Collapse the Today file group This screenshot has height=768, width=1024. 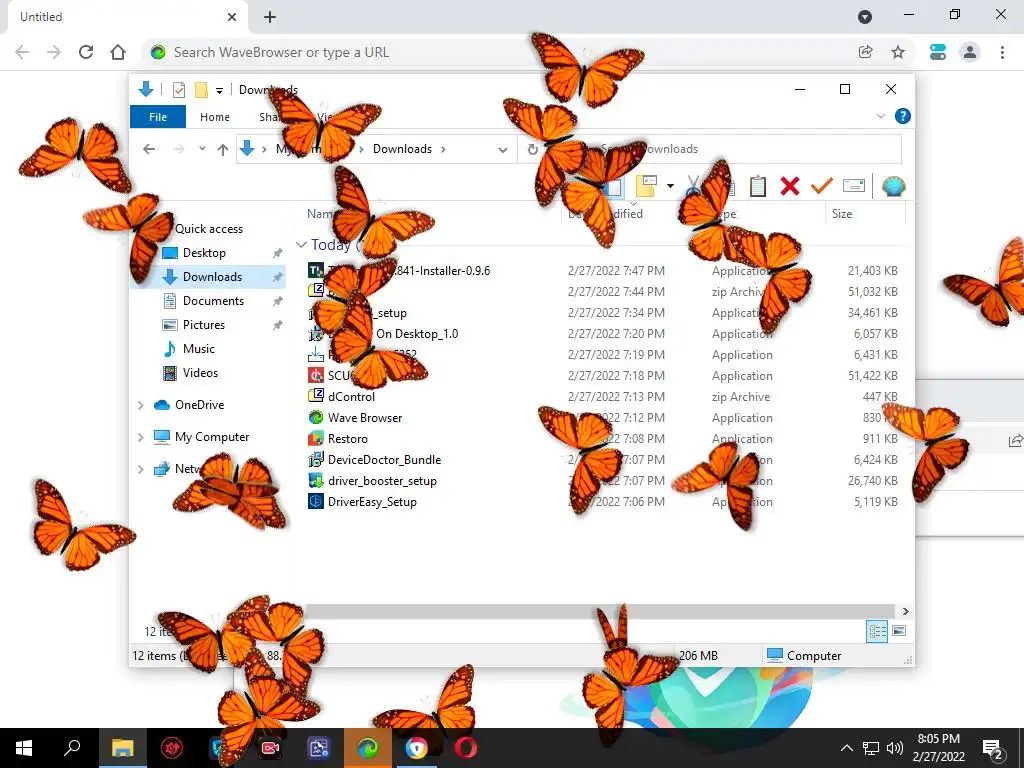300,244
